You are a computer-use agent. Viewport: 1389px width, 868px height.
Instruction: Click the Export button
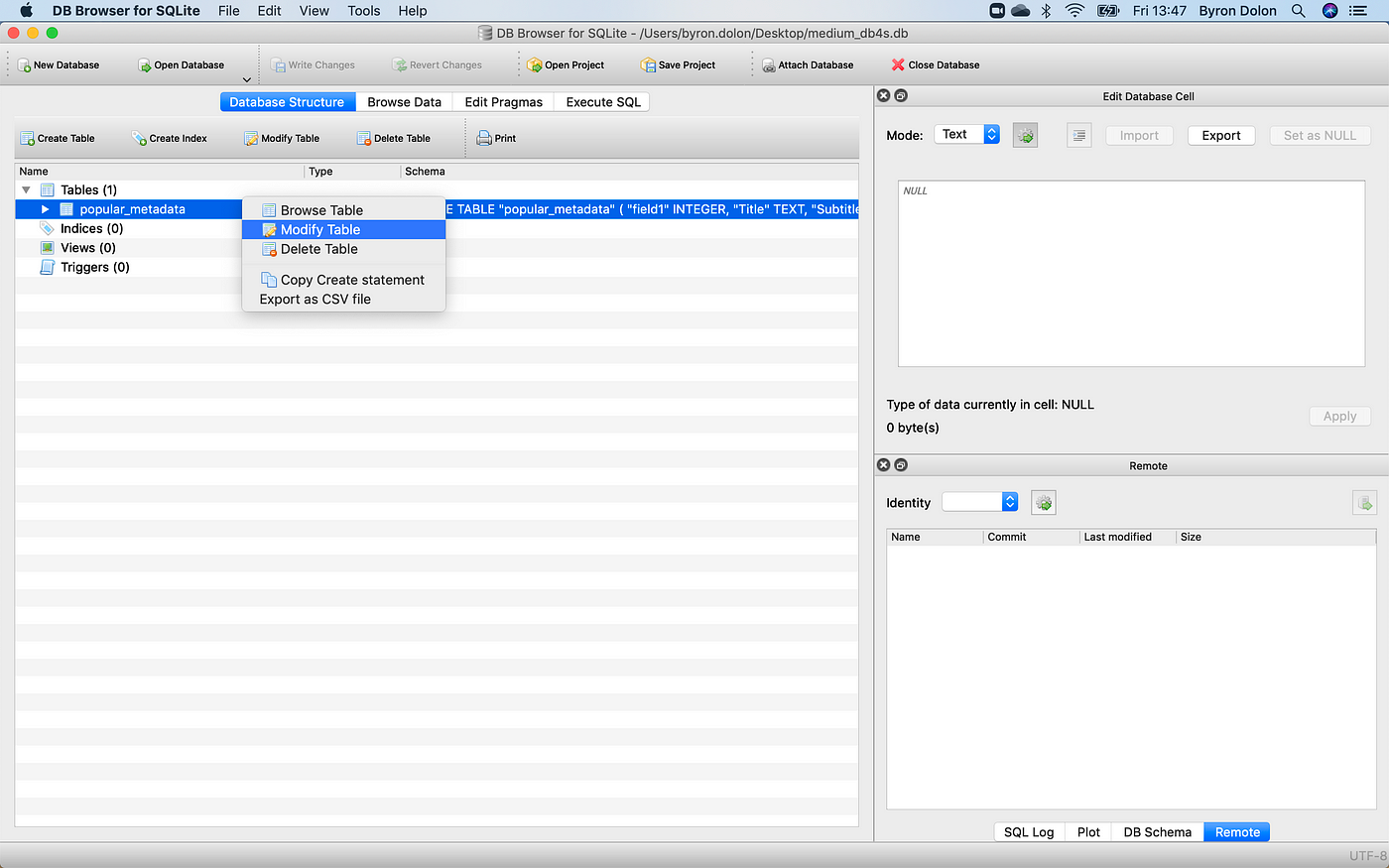tap(1221, 136)
